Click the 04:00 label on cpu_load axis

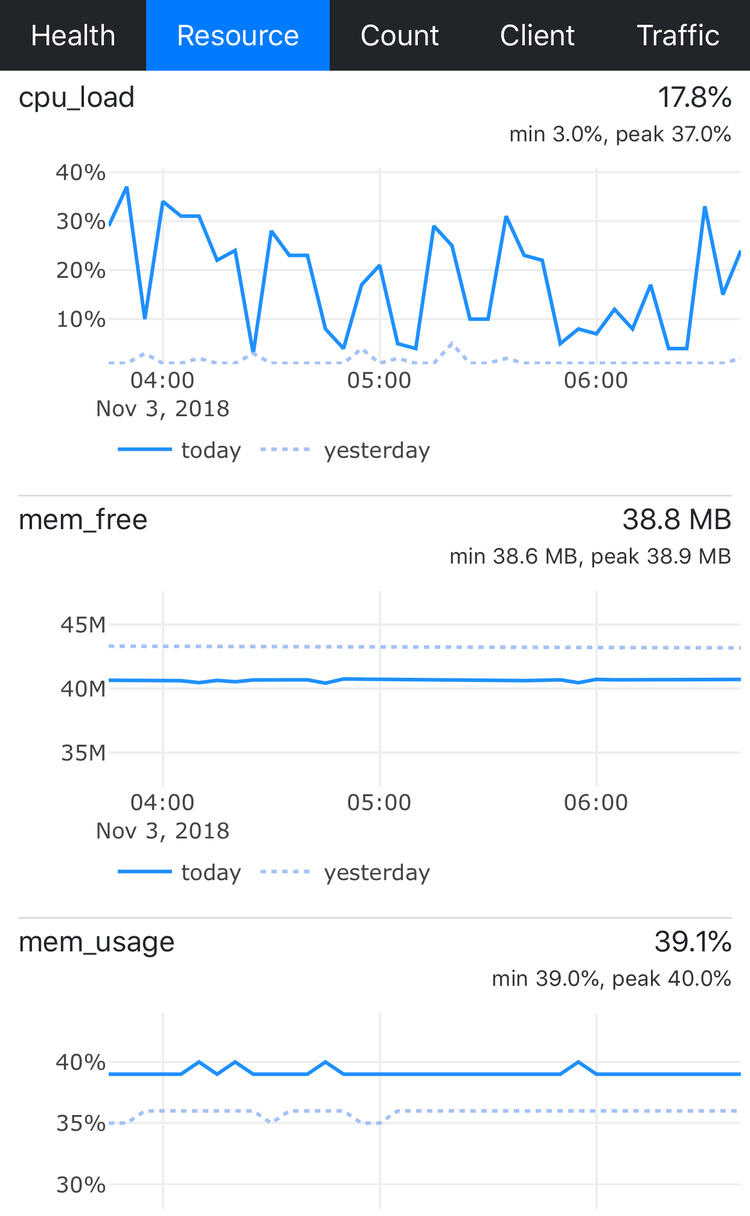(x=162, y=380)
